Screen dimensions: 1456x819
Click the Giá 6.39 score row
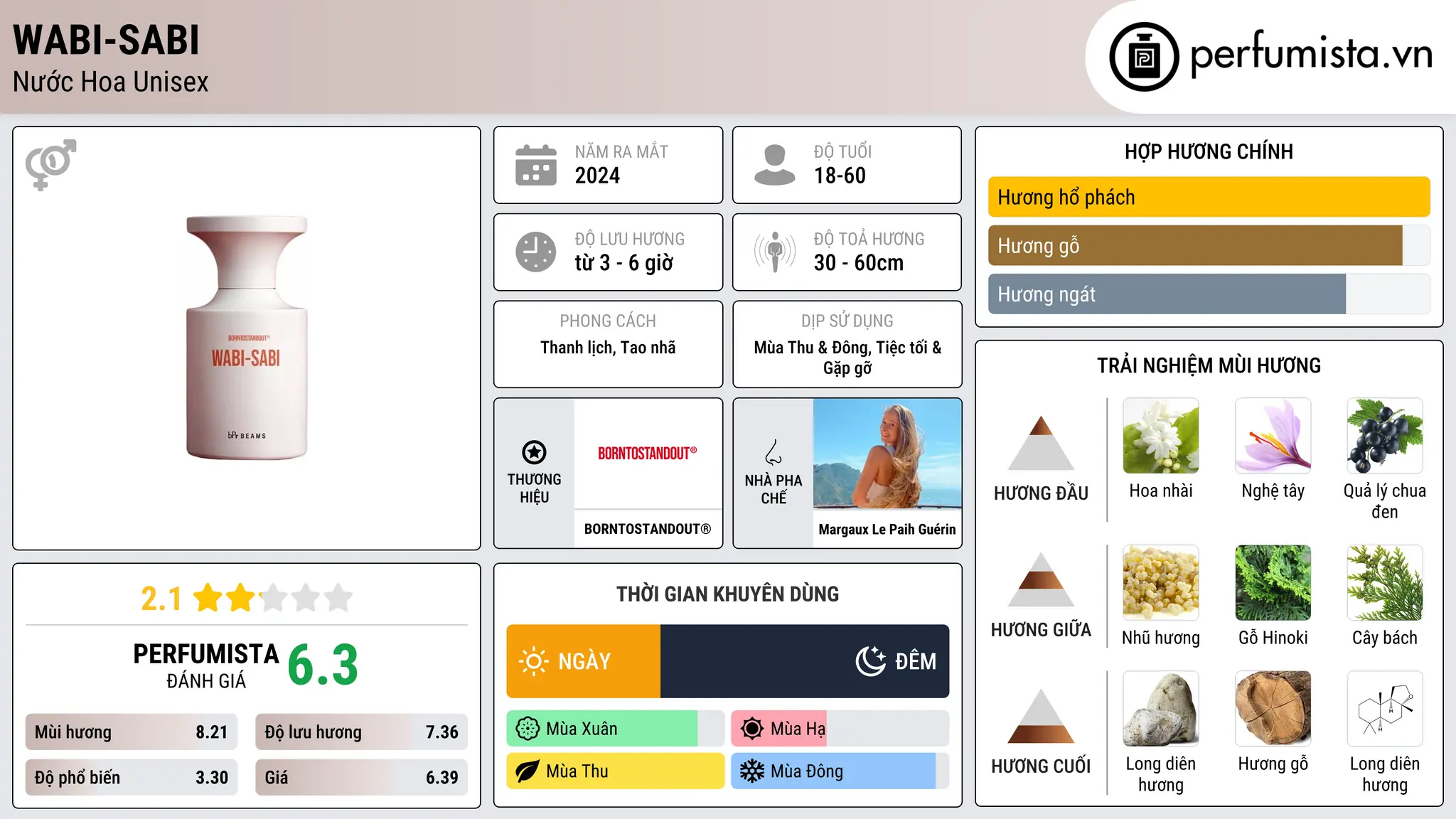click(361, 778)
